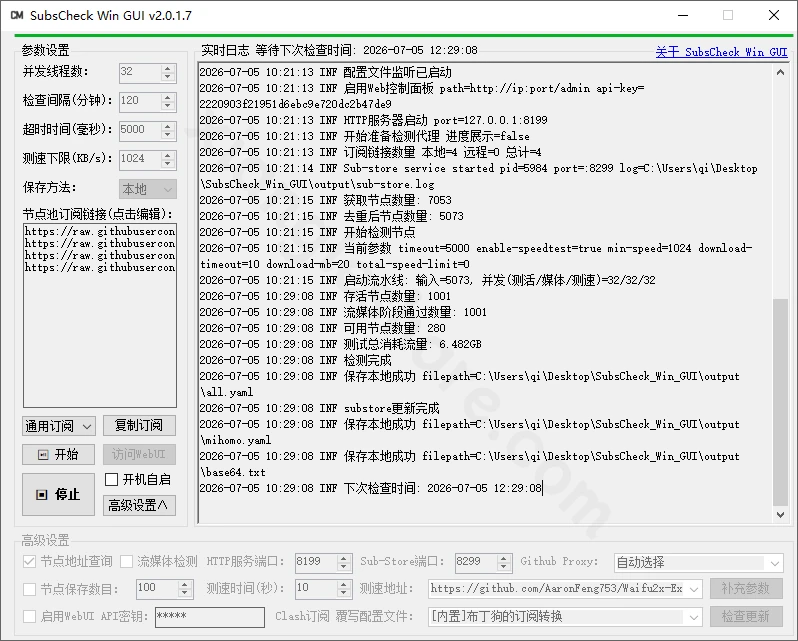Click the 检查更新 button

pyautogui.click(x=746, y=617)
